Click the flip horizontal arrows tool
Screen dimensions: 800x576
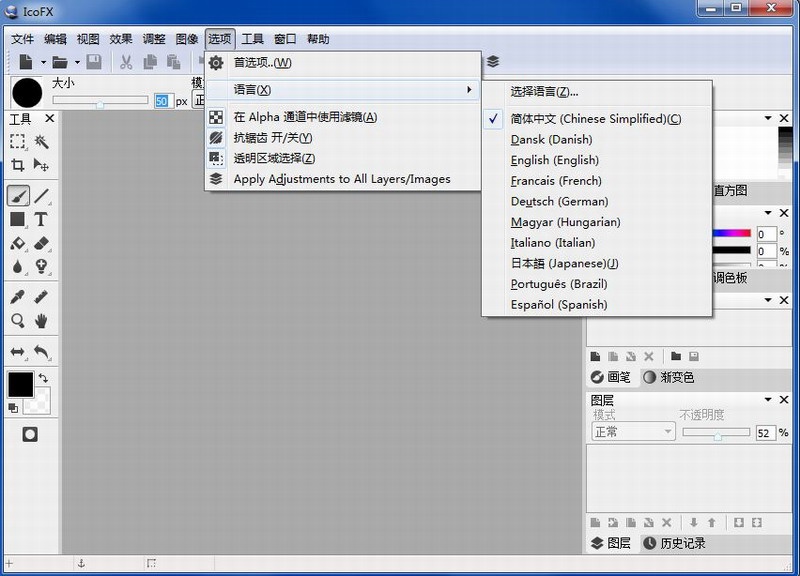(17, 352)
